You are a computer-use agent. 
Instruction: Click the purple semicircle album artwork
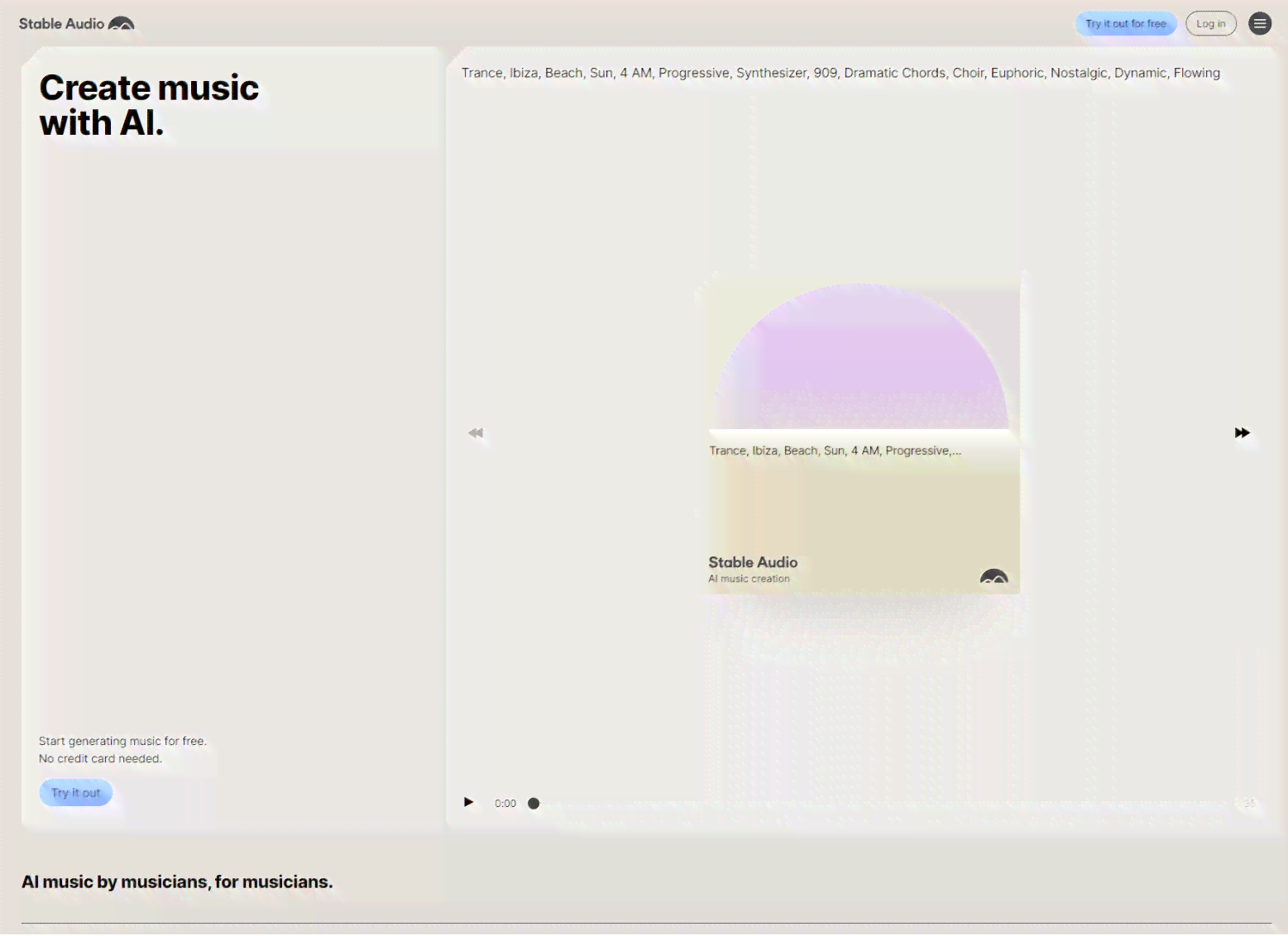pyautogui.click(x=861, y=356)
